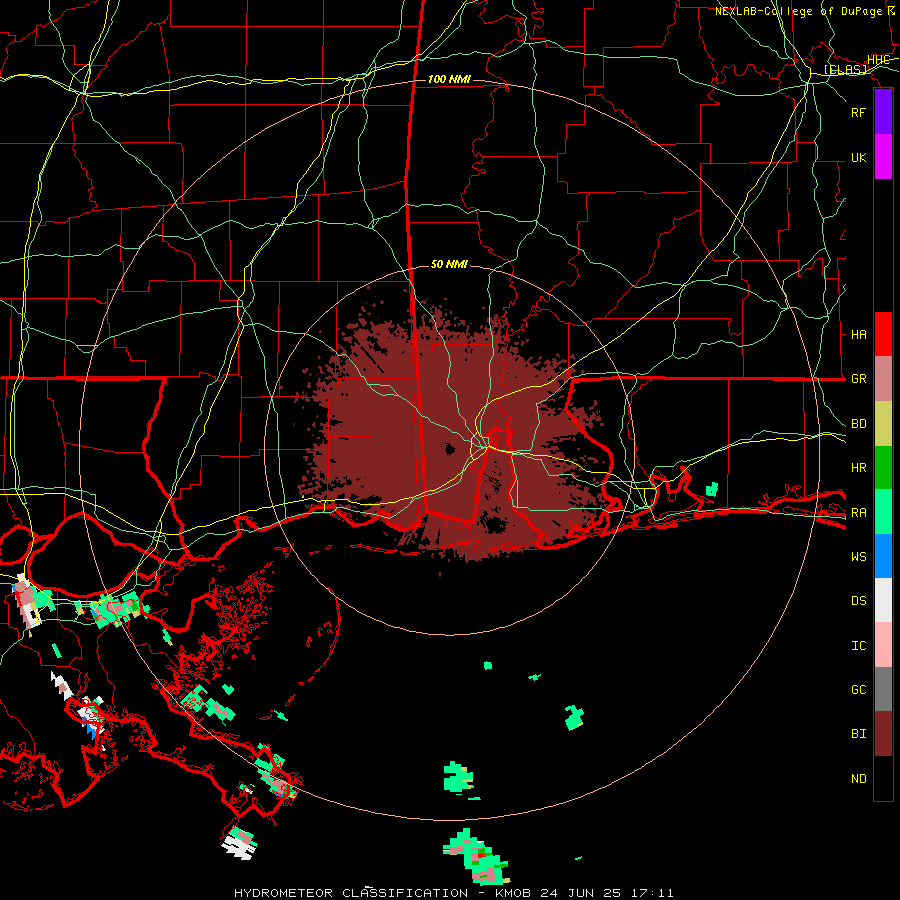Viewport: 900px width, 900px height.
Task: Click the "[CLAS]" units label
Action: pos(845,69)
